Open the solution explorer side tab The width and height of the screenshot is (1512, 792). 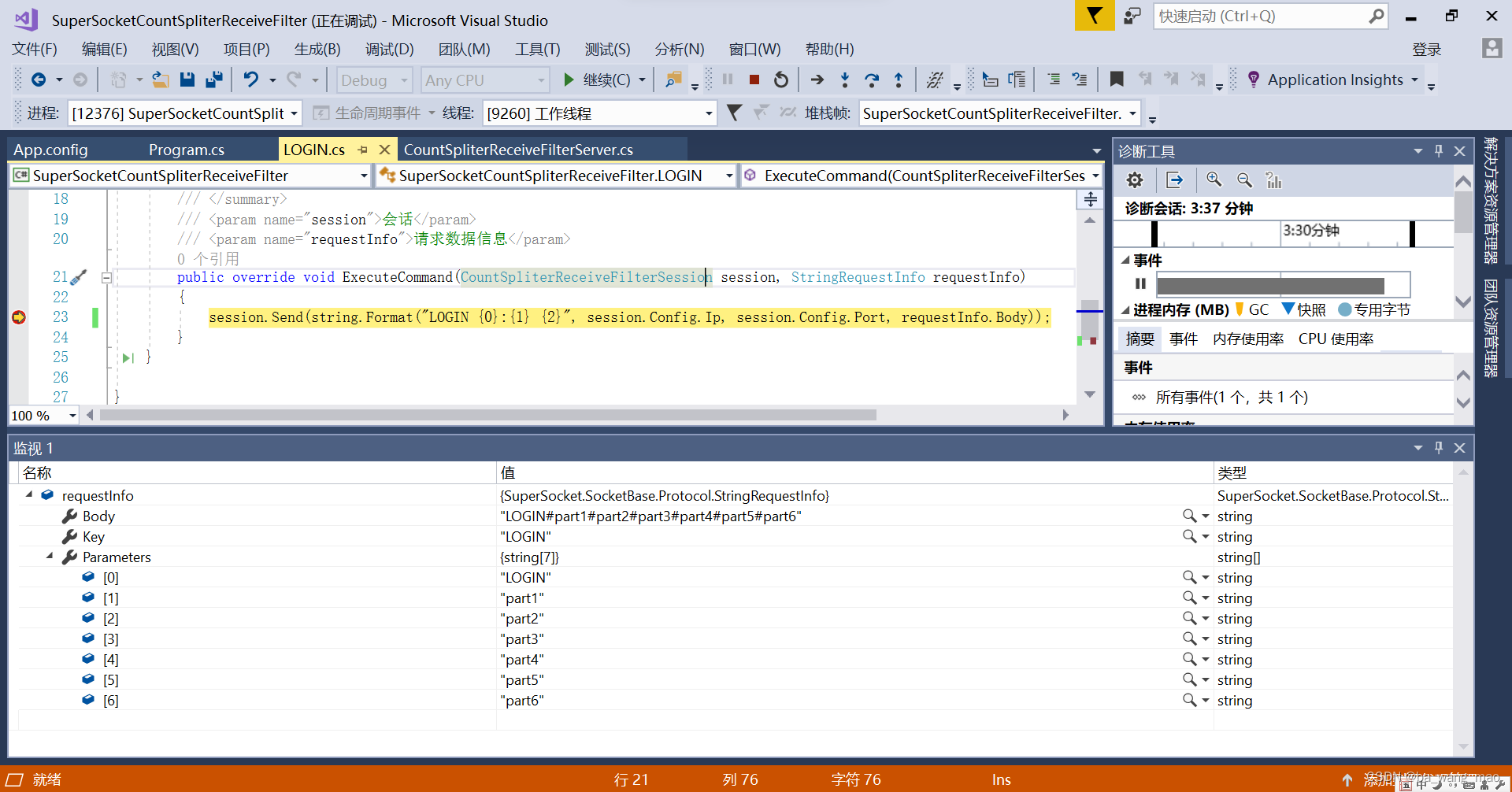click(x=1491, y=201)
